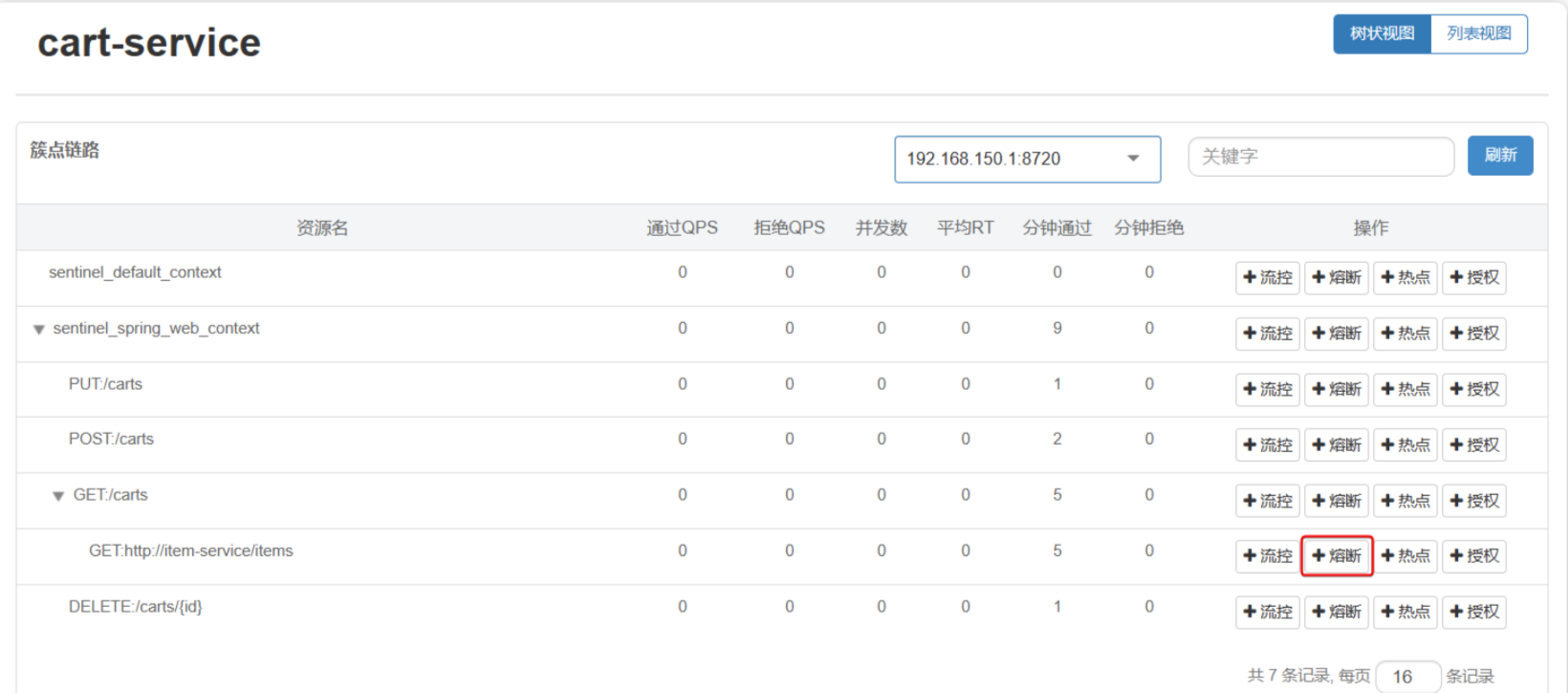Image resolution: width=1568 pixels, height=693 pixels.
Task: Switch to tree view tab (树状视图)
Action: [x=1382, y=33]
